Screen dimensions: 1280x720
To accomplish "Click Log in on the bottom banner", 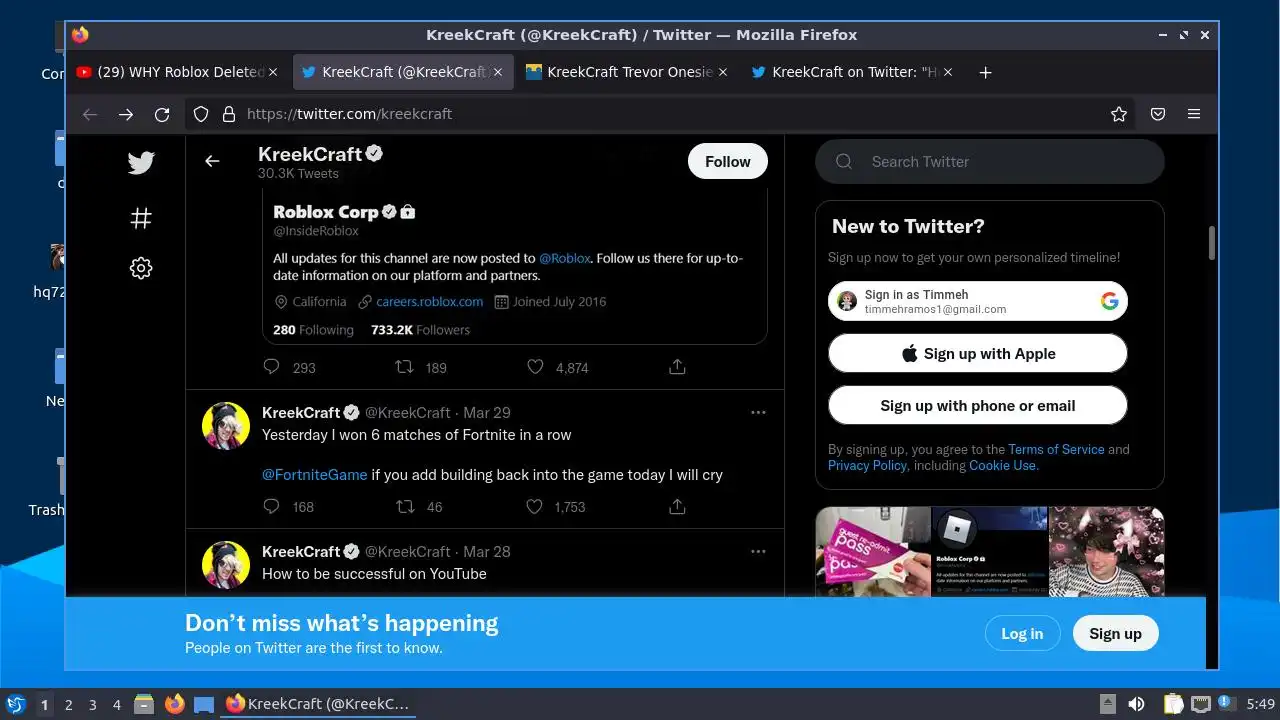I will [1022, 633].
